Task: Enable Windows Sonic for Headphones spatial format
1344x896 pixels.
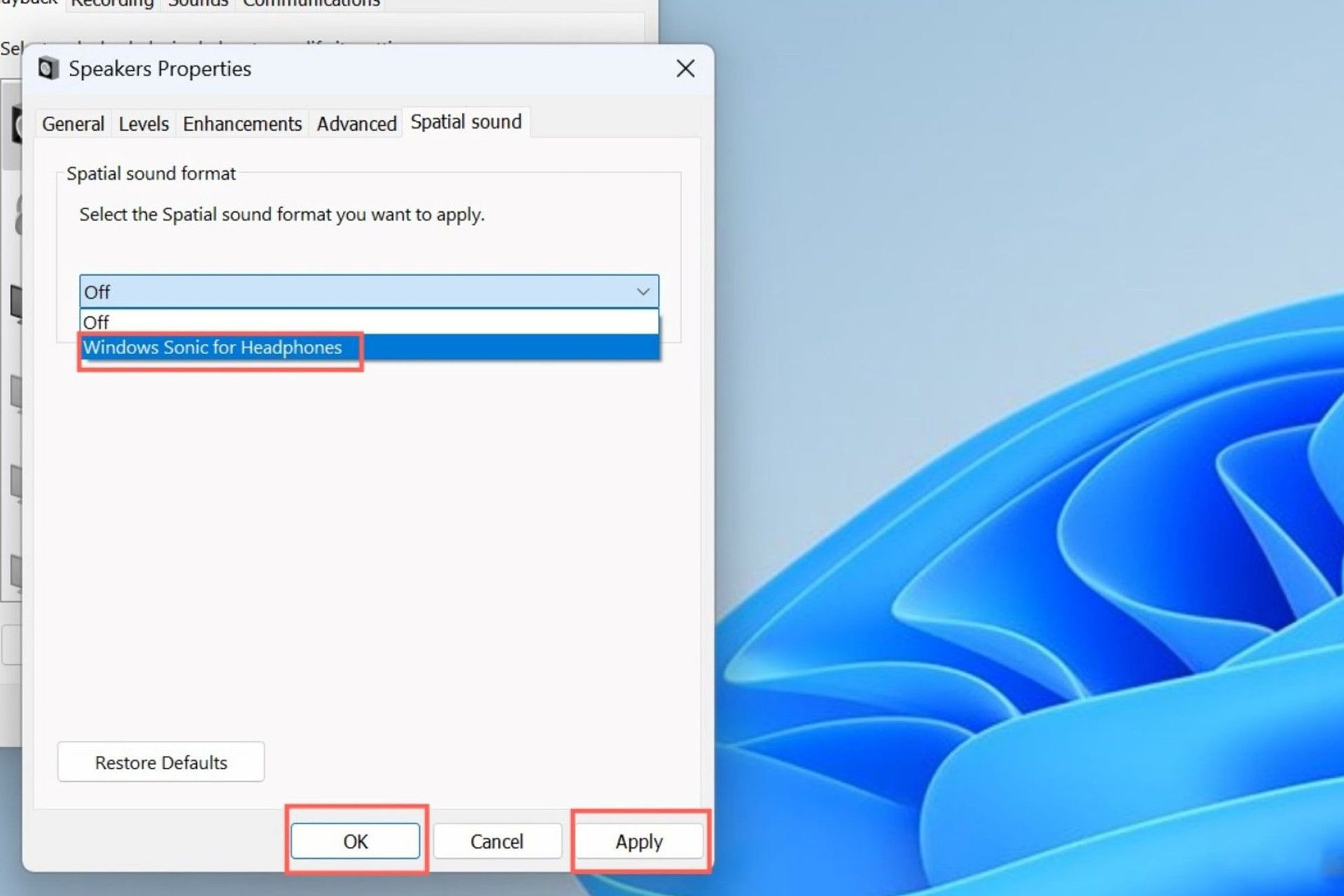Action: coord(212,347)
